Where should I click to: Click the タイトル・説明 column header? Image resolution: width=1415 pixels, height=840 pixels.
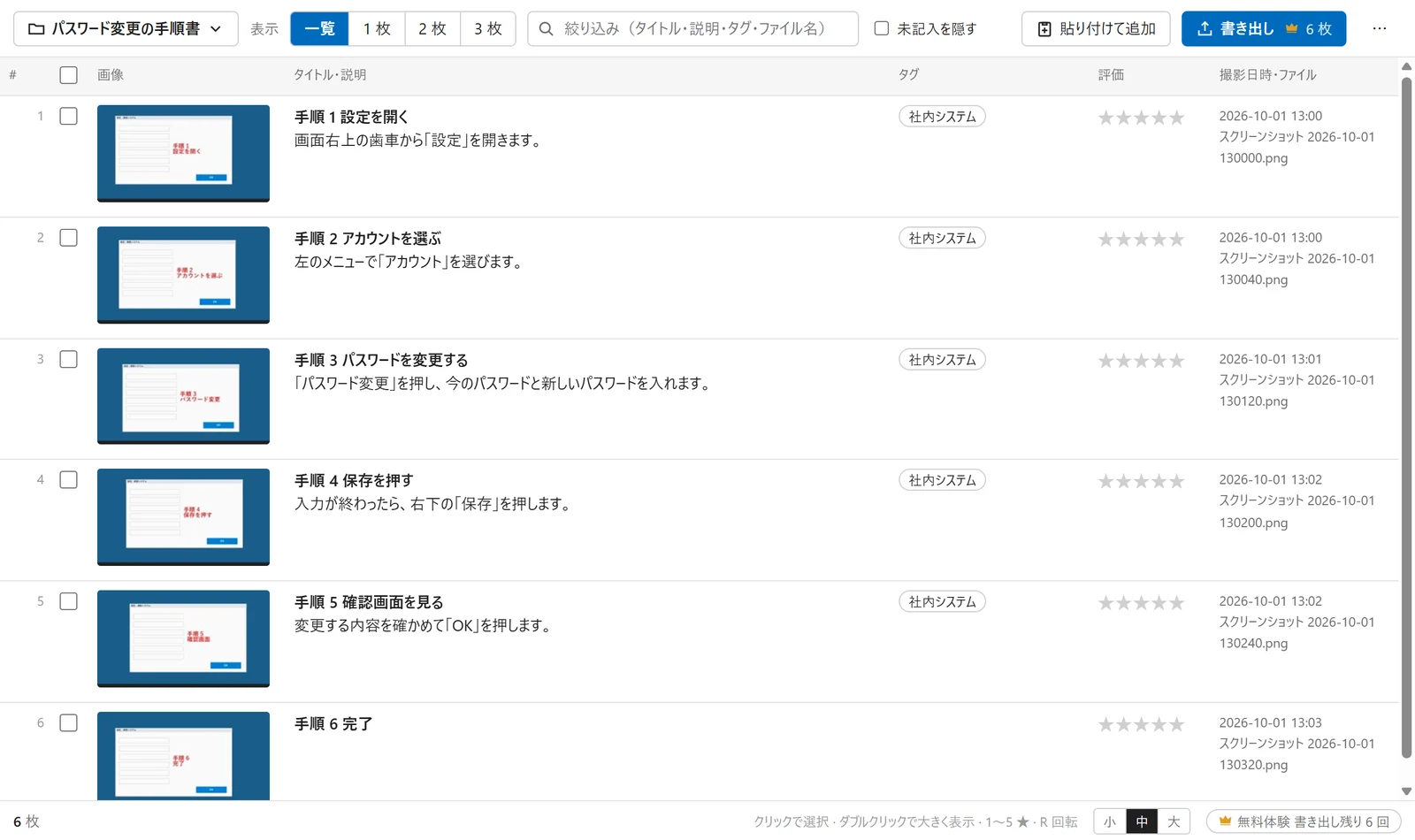[x=330, y=75]
